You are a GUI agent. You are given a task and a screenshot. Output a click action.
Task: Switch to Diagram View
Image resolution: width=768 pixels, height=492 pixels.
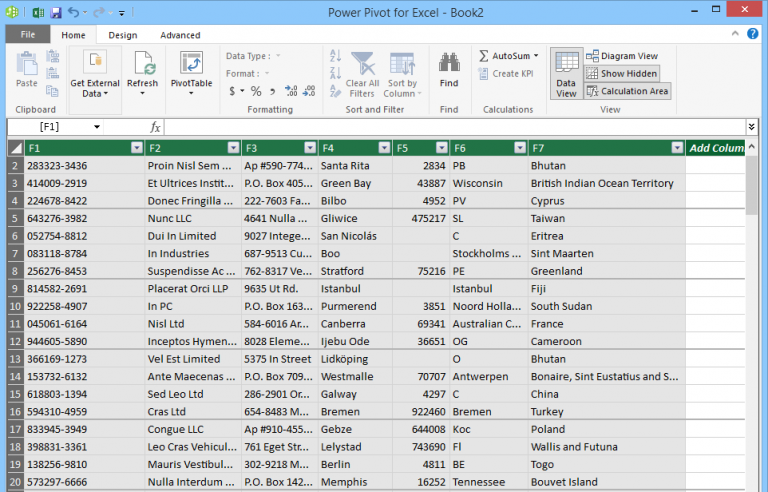pyautogui.click(x=622, y=56)
